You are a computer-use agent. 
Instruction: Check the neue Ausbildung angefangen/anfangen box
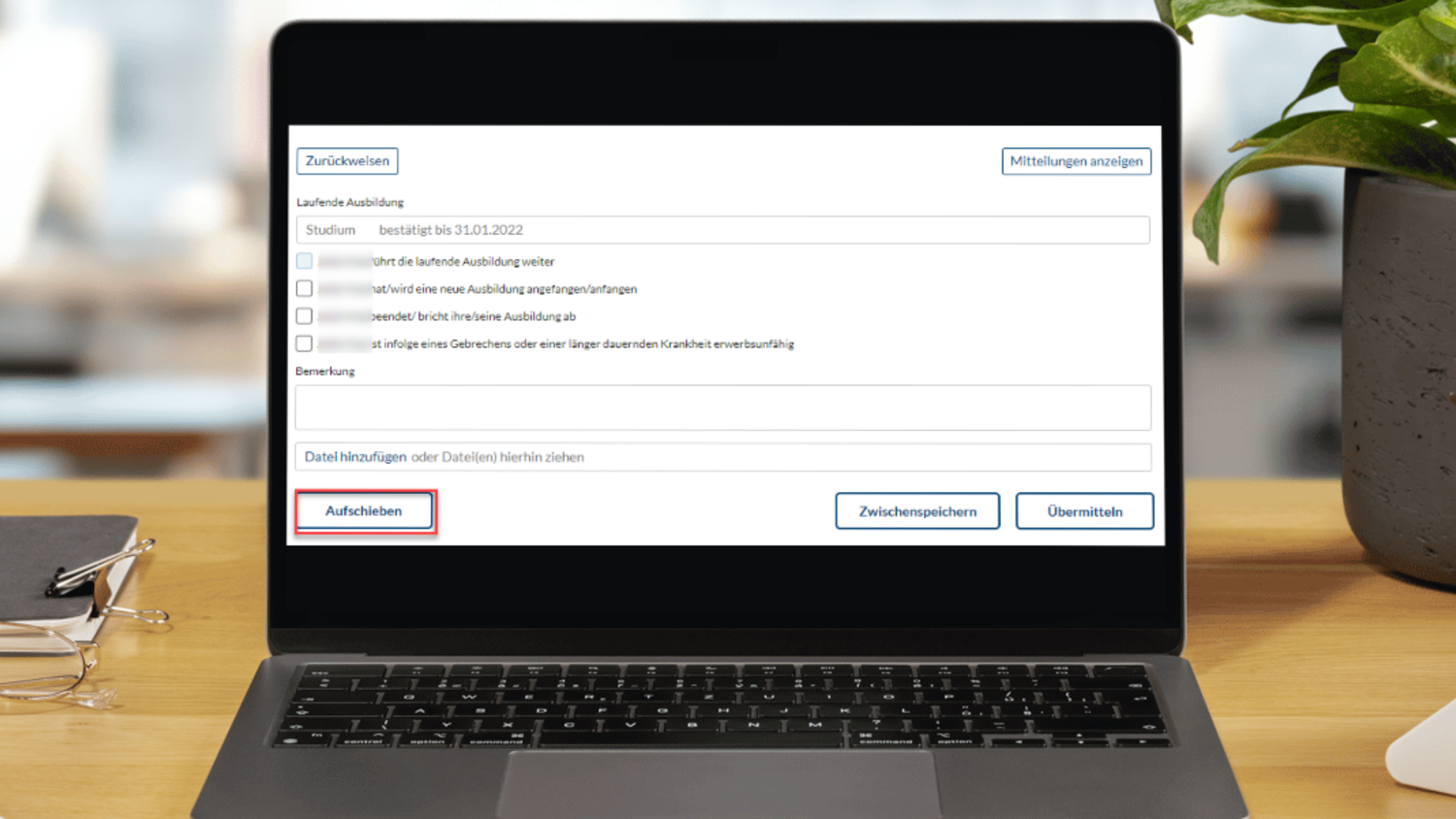point(305,288)
